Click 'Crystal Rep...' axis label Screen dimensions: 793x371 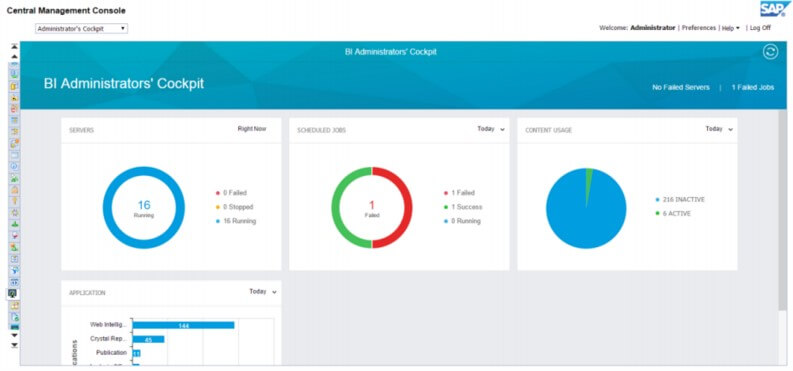point(108,339)
